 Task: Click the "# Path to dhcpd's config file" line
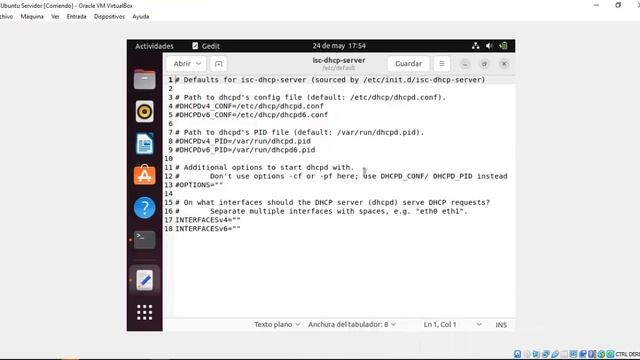(311, 97)
